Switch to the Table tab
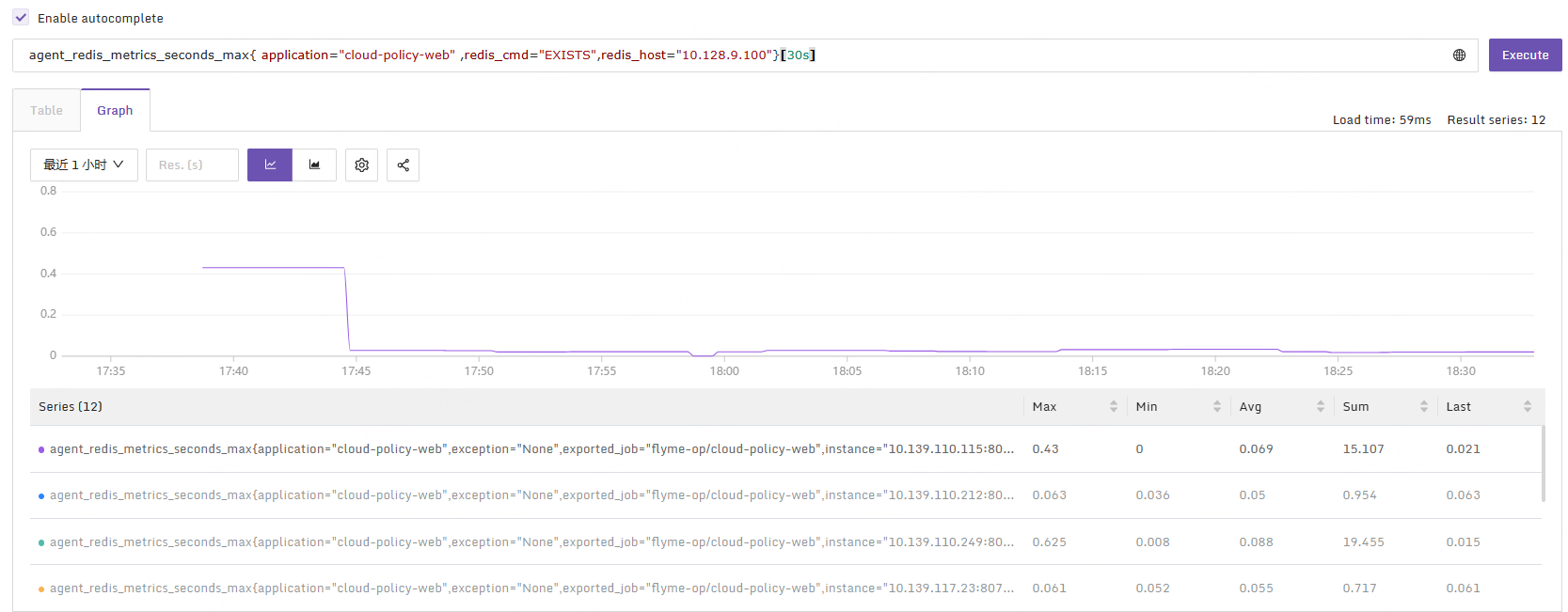Viewport: 1568px width, 612px height. coord(46,111)
